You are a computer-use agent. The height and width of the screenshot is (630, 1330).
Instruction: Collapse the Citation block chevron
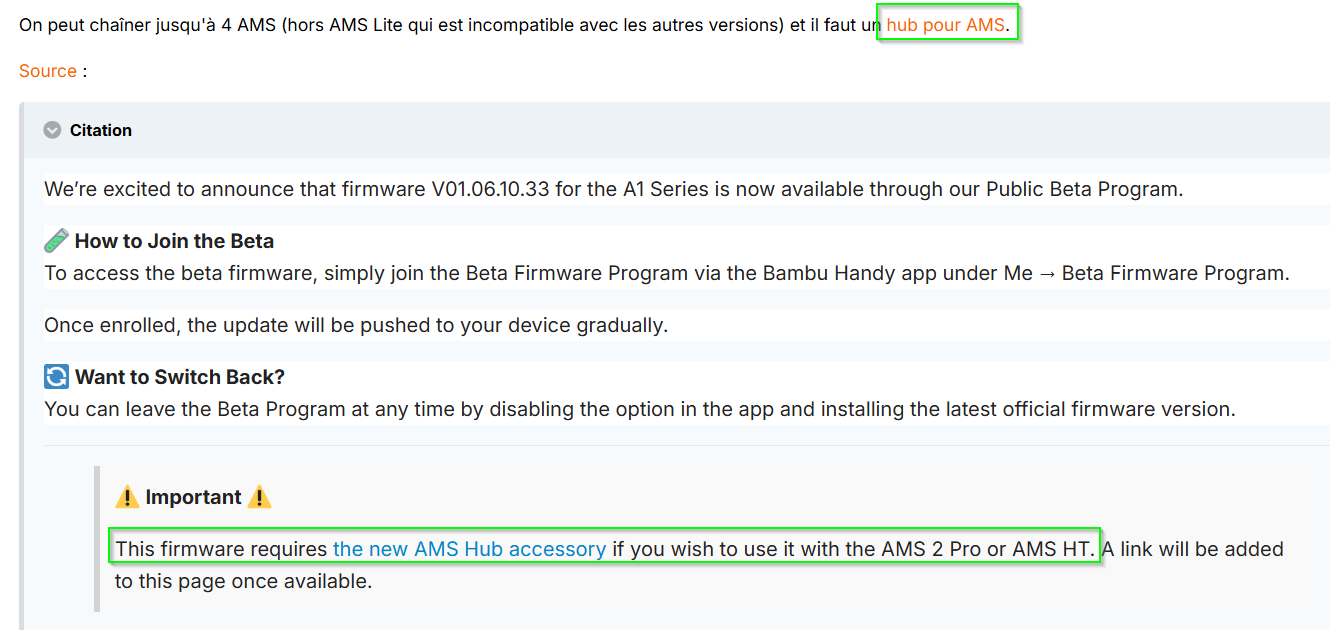click(x=53, y=130)
